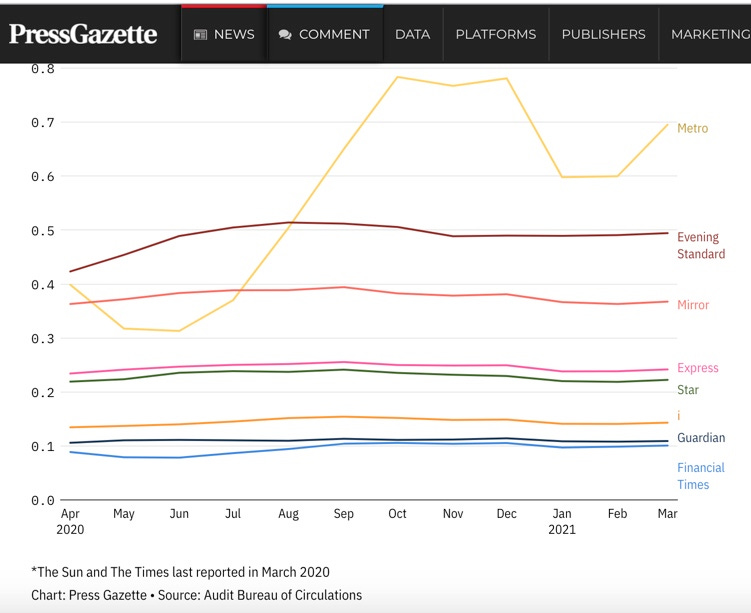
Task: Click the PressGazette logo
Action: tap(83, 34)
